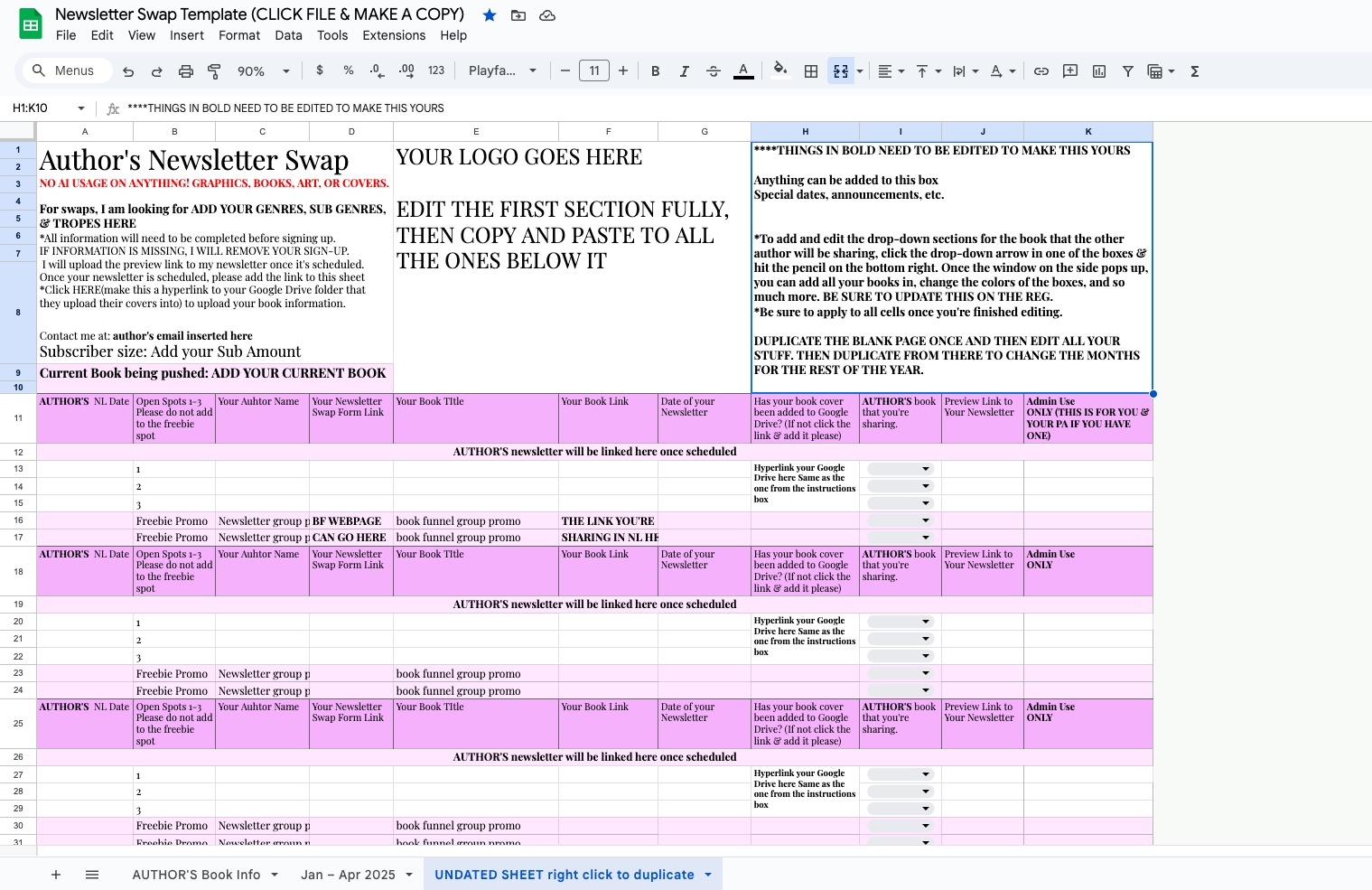The image size is (1372, 890).
Task: Increase font size with plus button
Action: [x=623, y=70]
